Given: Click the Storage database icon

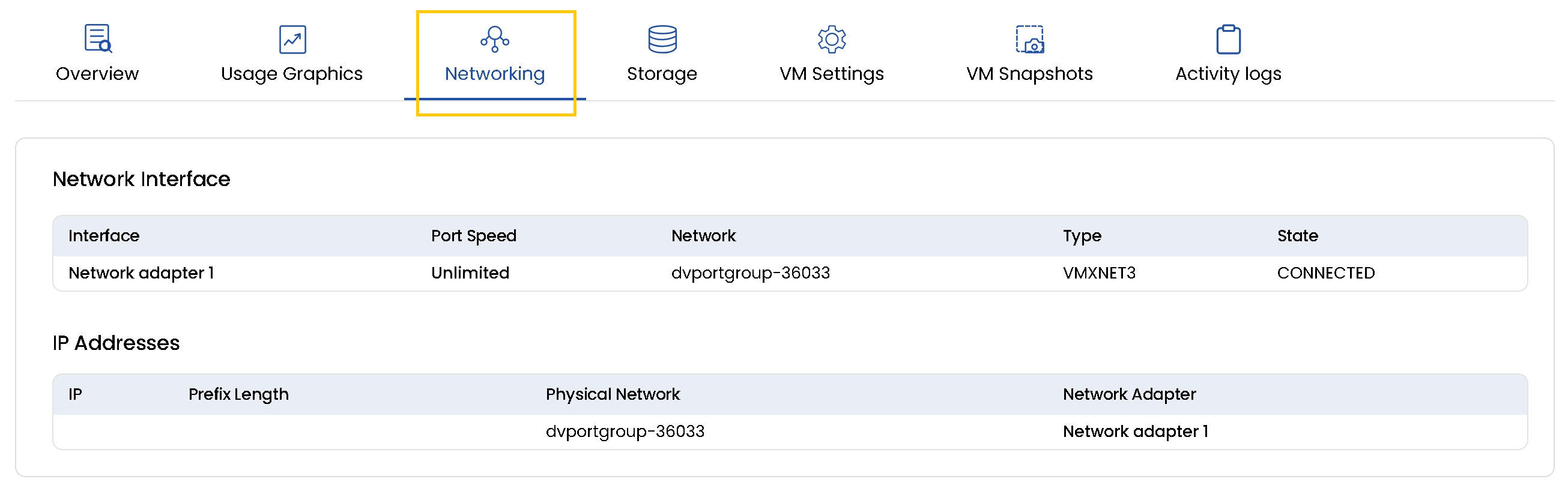Looking at the screenshot, I should point(662,40).
